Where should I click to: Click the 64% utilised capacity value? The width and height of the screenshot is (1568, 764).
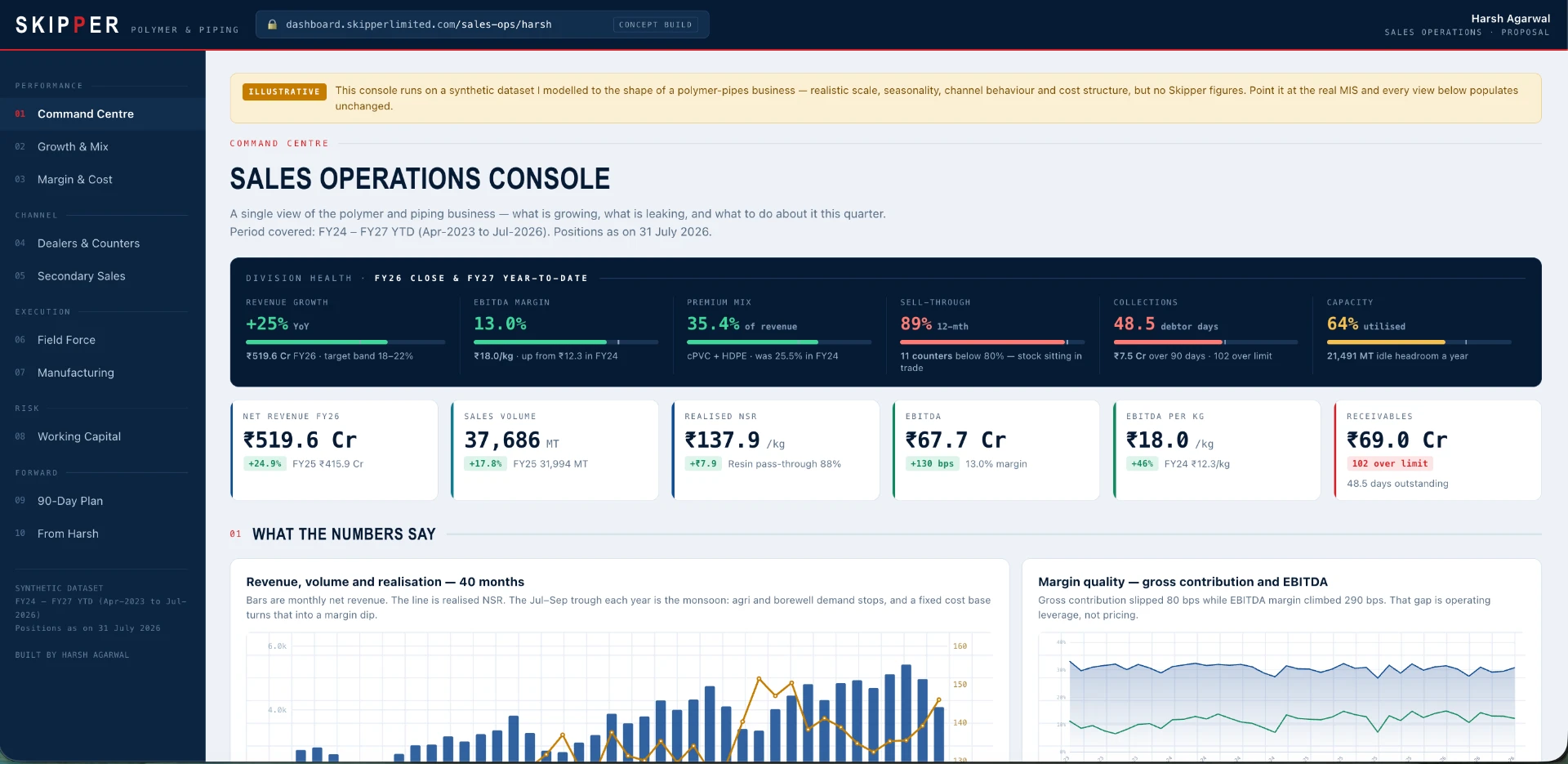pyautogui.click(x=1366, y=324)
